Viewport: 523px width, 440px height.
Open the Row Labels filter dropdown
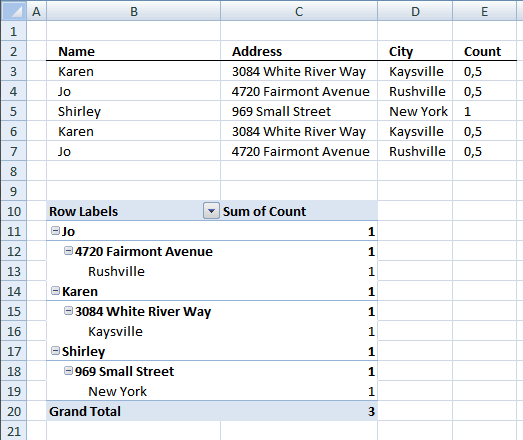click(211, 211)
